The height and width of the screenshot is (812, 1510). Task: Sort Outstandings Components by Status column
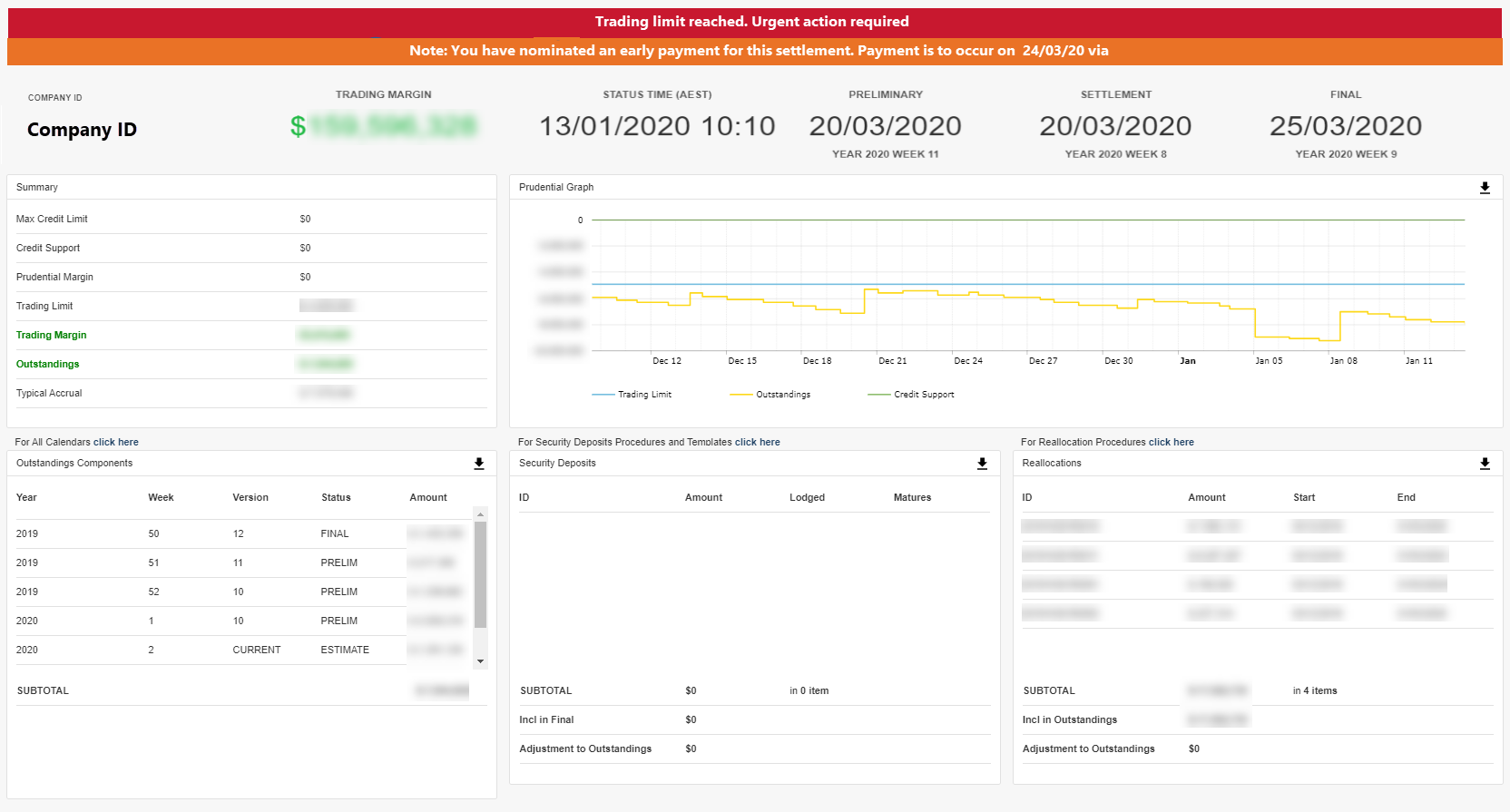[336, 498]
